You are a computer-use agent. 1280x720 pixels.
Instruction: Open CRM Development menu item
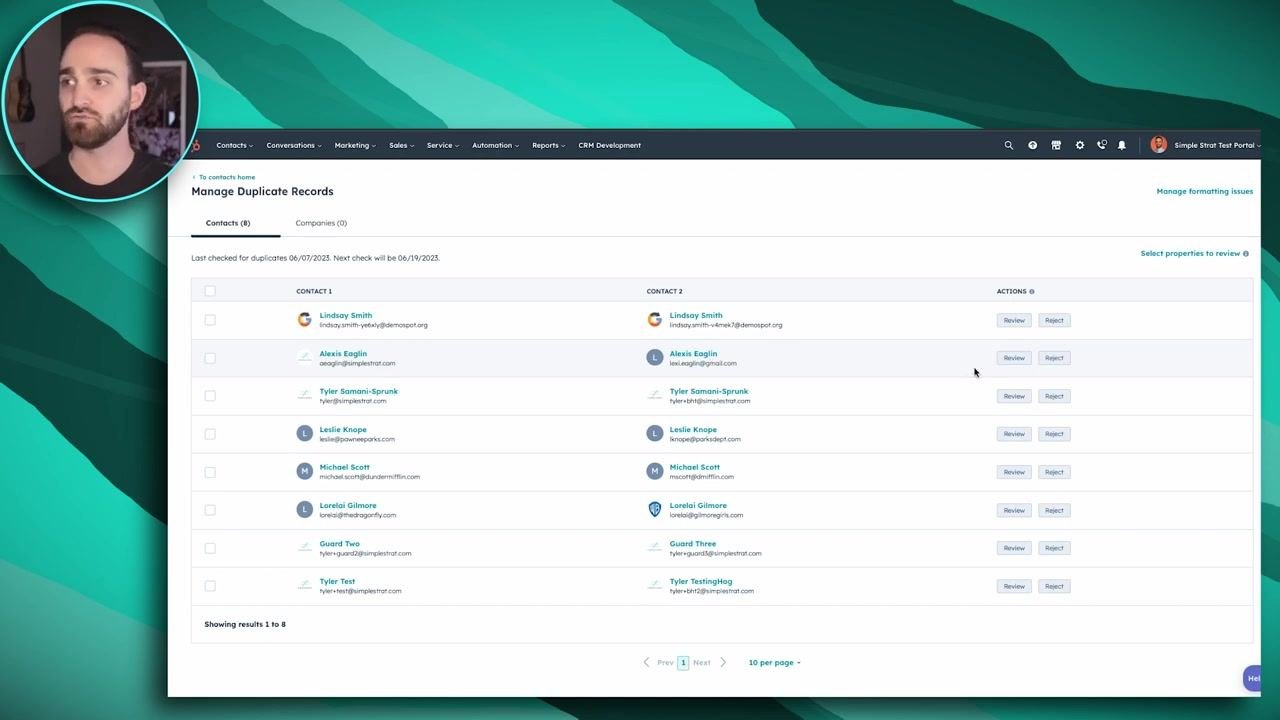click(x=609, y=145)
